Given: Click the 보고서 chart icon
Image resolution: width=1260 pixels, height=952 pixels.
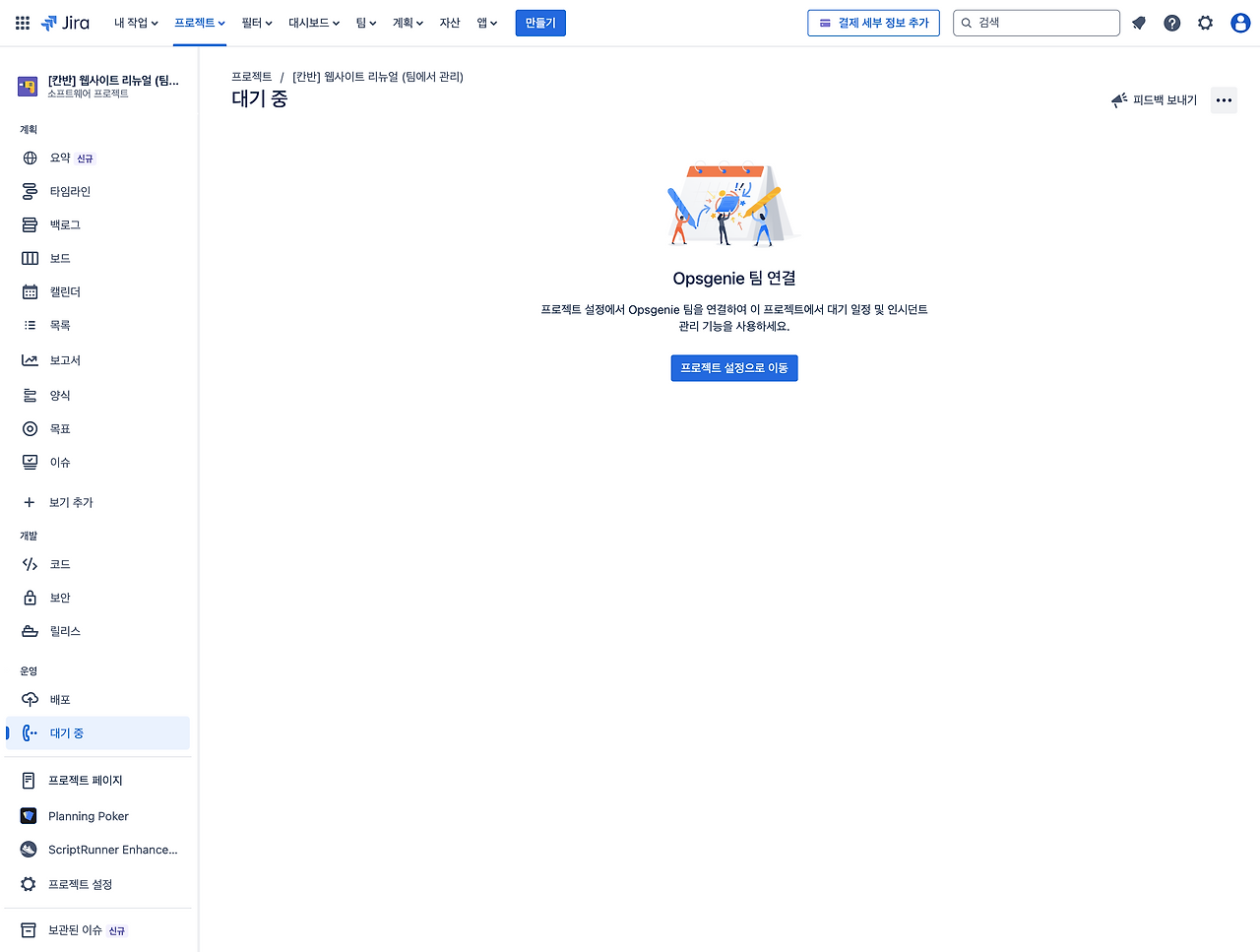Looking at the screenshot, I should (30, 360).
